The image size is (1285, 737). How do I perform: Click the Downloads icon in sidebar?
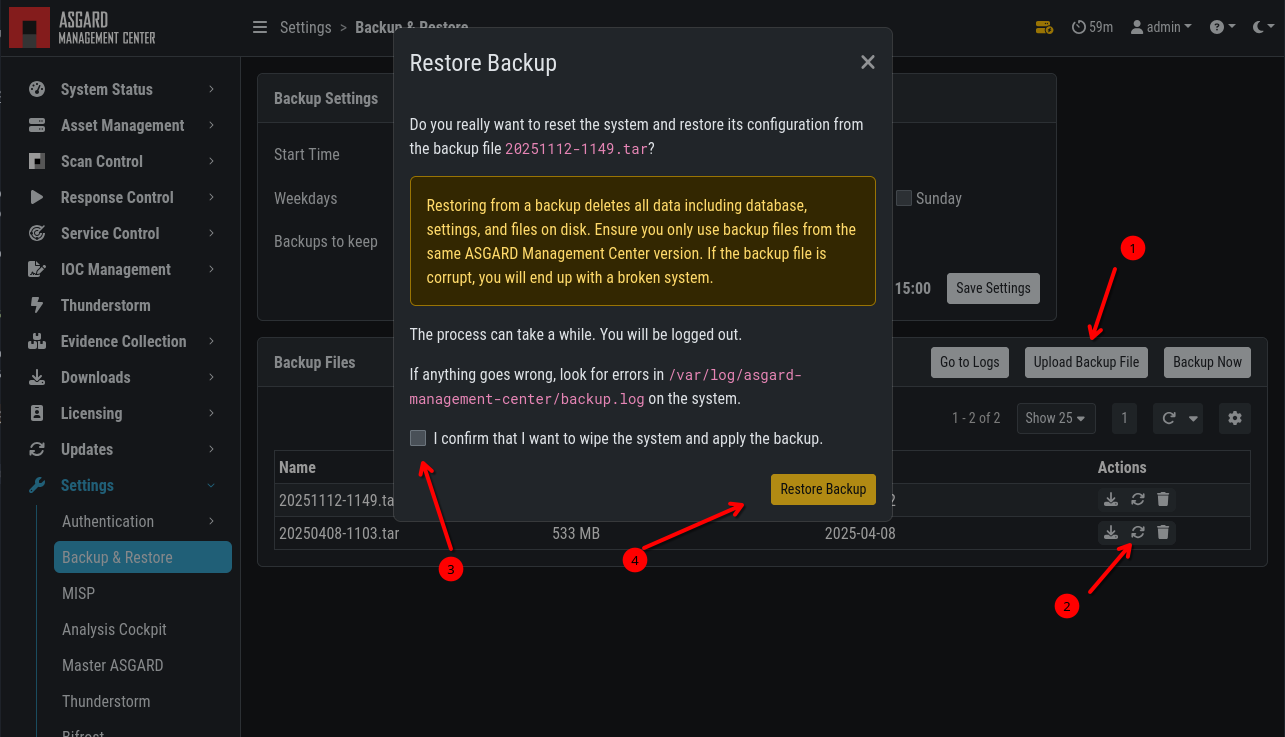coord(37,377)
